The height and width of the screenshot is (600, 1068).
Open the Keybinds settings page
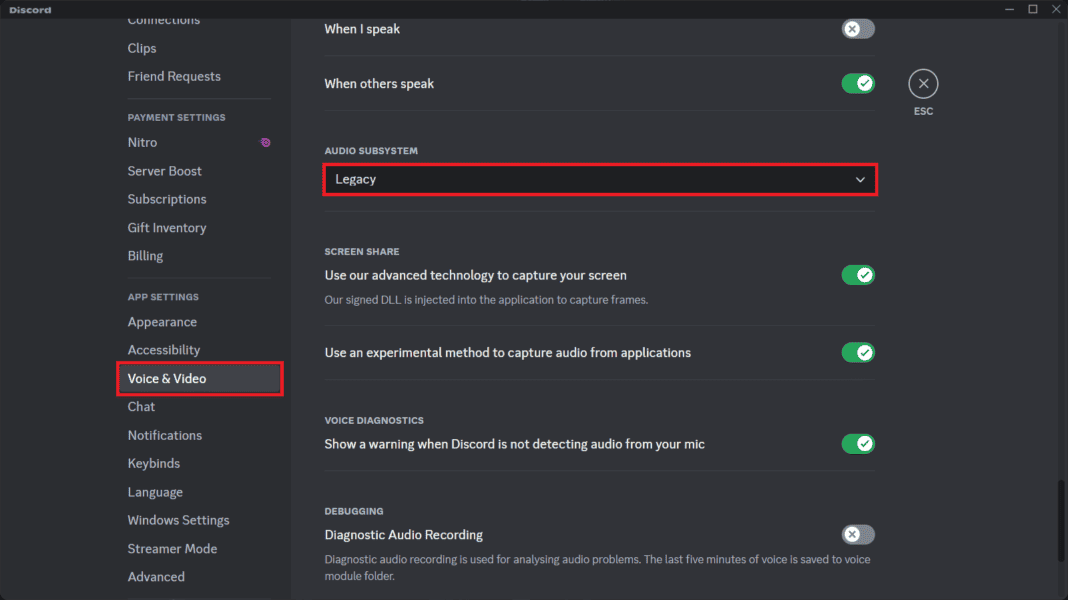pos(153,463)
